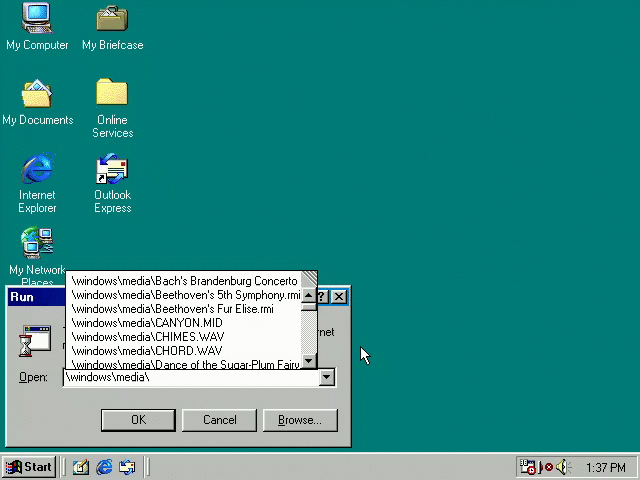The height and width of the screenshot is (480, 640).
Task: Choose Dance of the Sugar-Plum Fairy suggestion
Action: [184, 363]
